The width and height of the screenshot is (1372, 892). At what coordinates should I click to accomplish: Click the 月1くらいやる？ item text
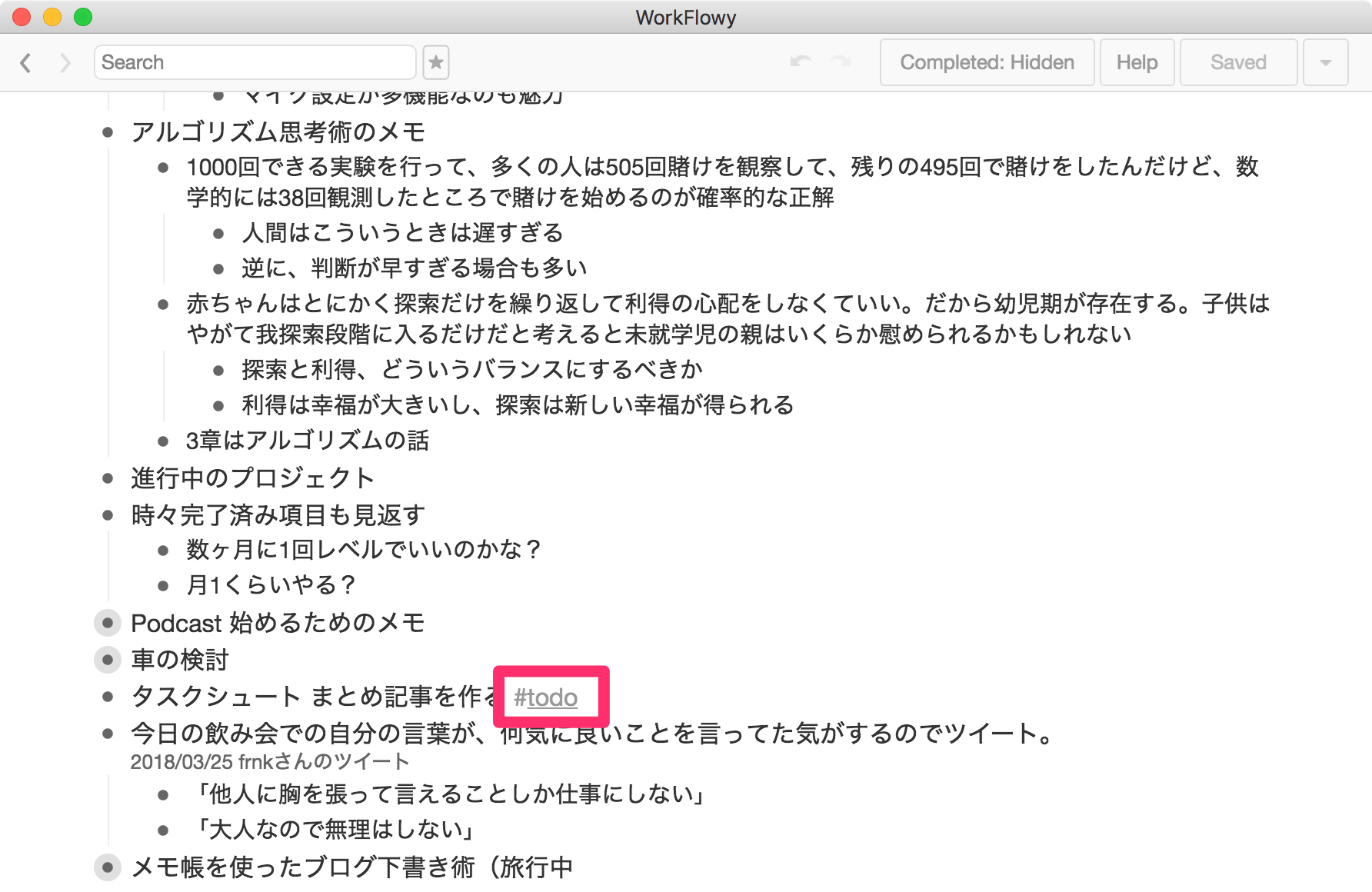(271, 585)
